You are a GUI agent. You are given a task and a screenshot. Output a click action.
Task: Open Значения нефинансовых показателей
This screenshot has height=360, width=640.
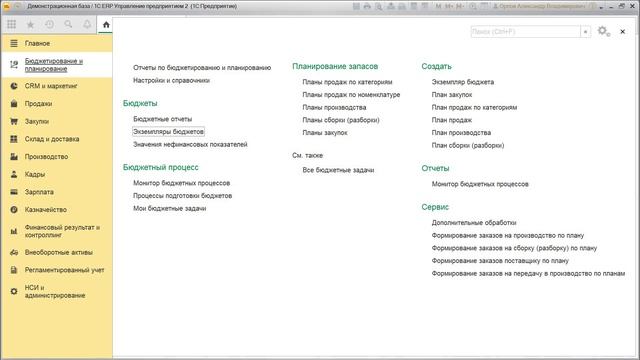pyautogui.click(x=190, y=144)
